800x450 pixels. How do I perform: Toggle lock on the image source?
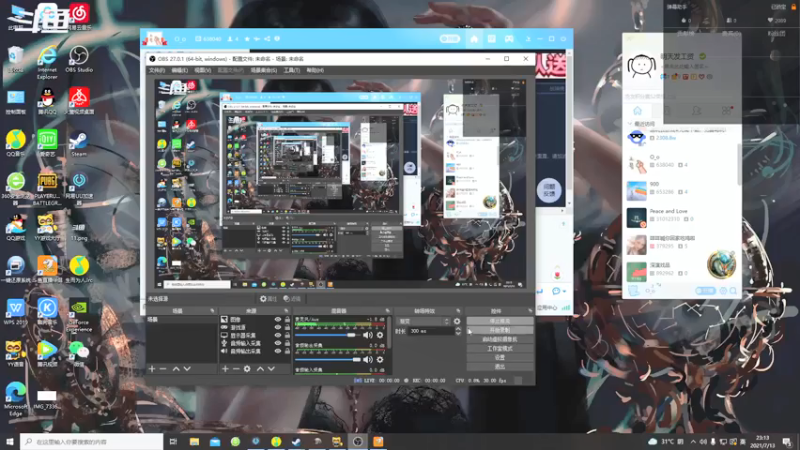pyautogui.click(x=287, y=319)
